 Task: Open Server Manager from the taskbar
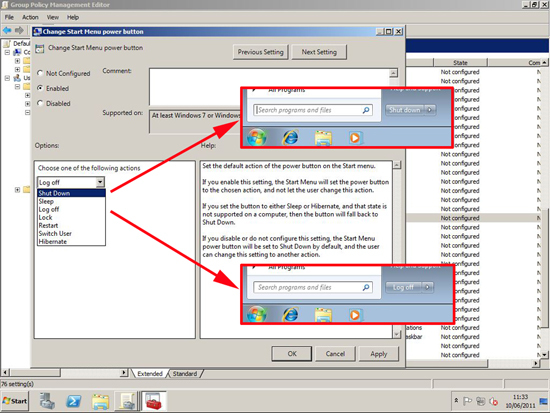tap(47, 401)
